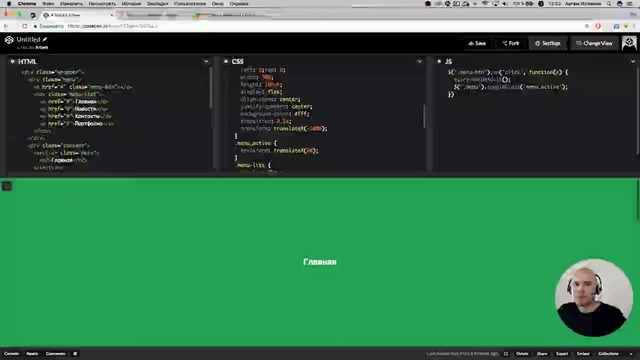Viewport: 640px width, 360px height.
Task: Fork this pen
Action: [511, 43]
